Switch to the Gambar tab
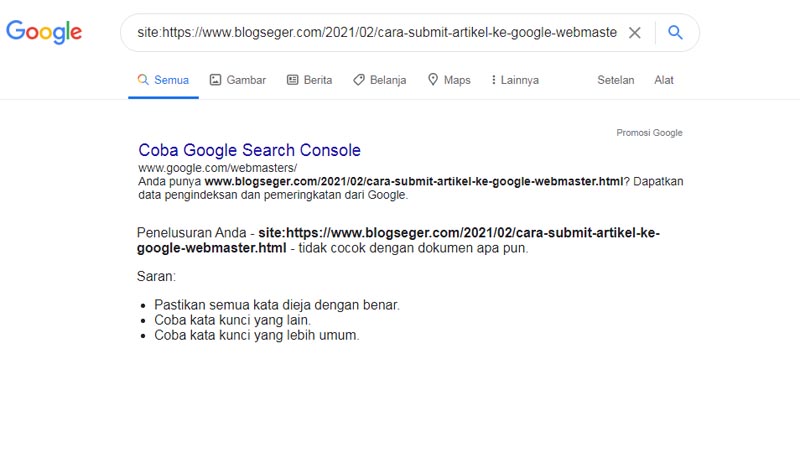Viewport: 800px width, 463px height. [238, 80]
